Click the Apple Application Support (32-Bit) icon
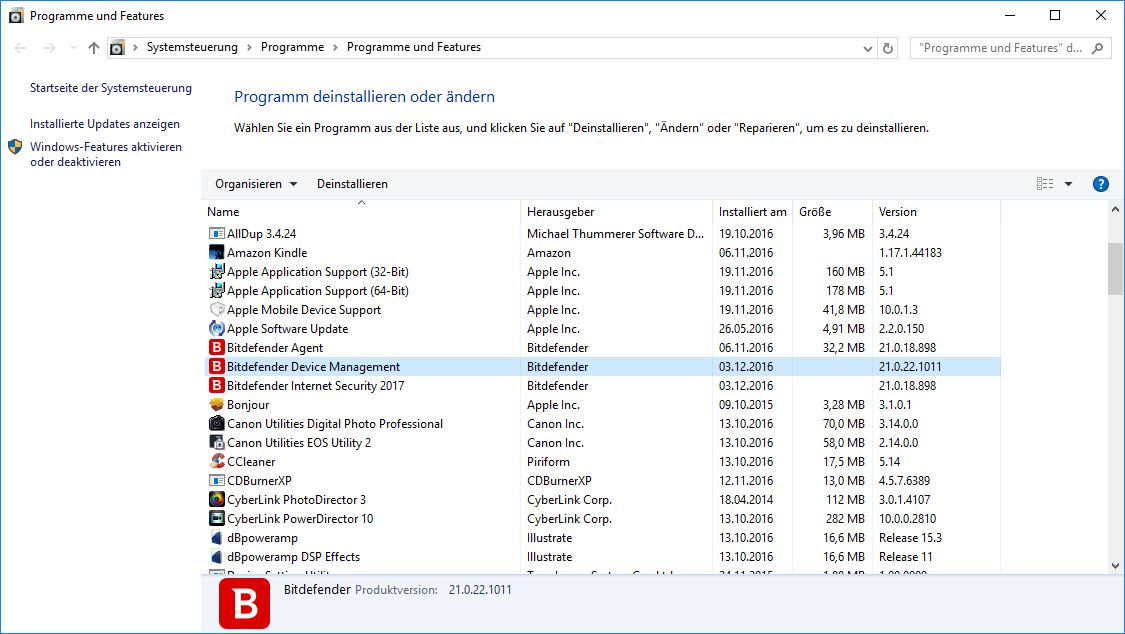Screen dimensions: 1125x634 pos(216,272)
